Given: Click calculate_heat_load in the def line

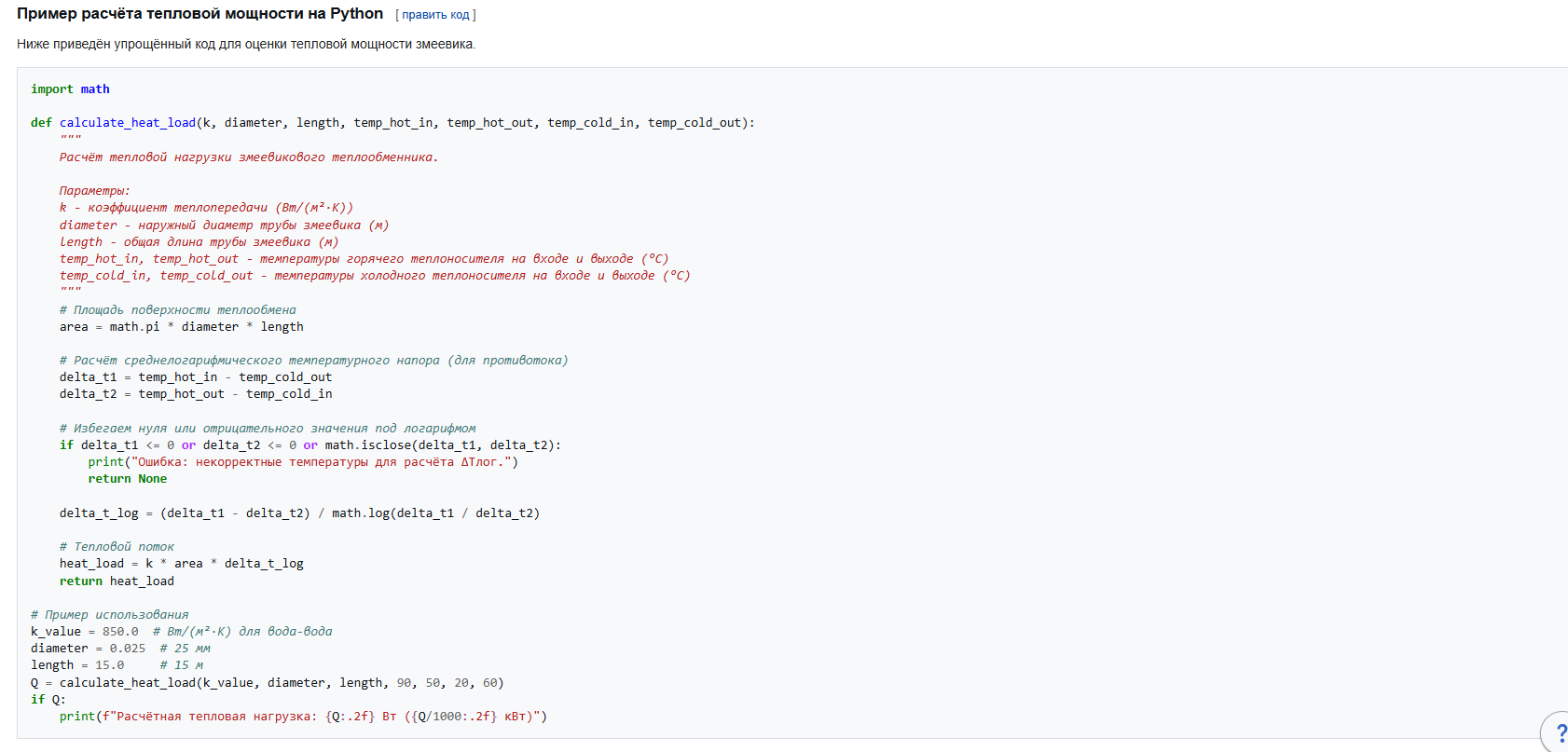Looking at the screenshot, I should pos(128,123).
